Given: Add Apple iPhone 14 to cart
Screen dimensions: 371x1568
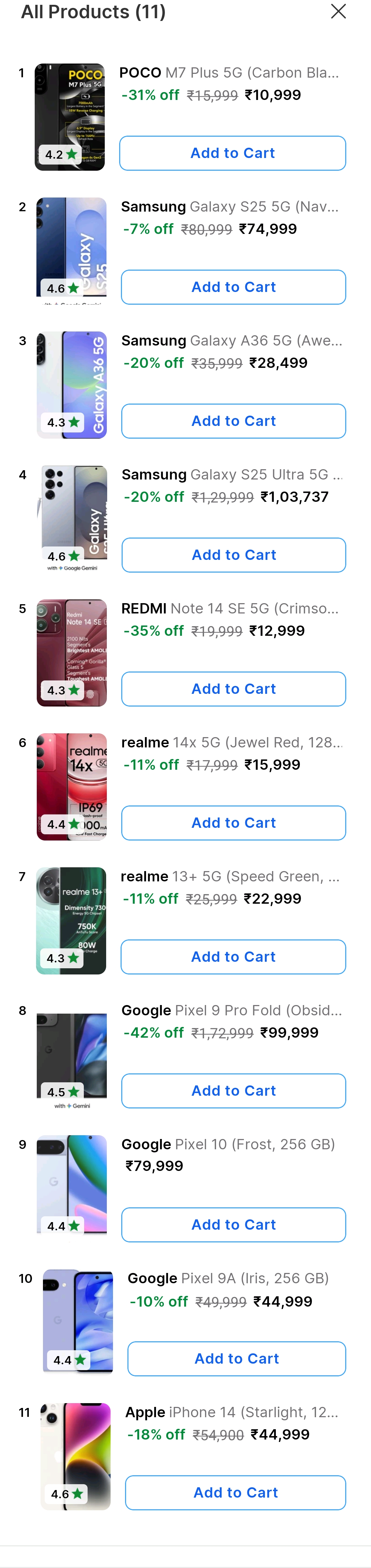Looking at the screenshot, I should (x=235, y=1492).
